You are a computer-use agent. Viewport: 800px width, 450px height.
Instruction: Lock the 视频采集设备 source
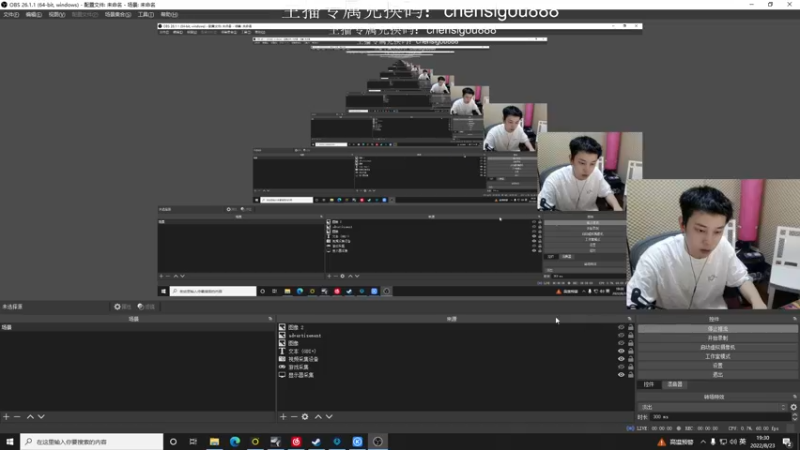click(631, 359)
